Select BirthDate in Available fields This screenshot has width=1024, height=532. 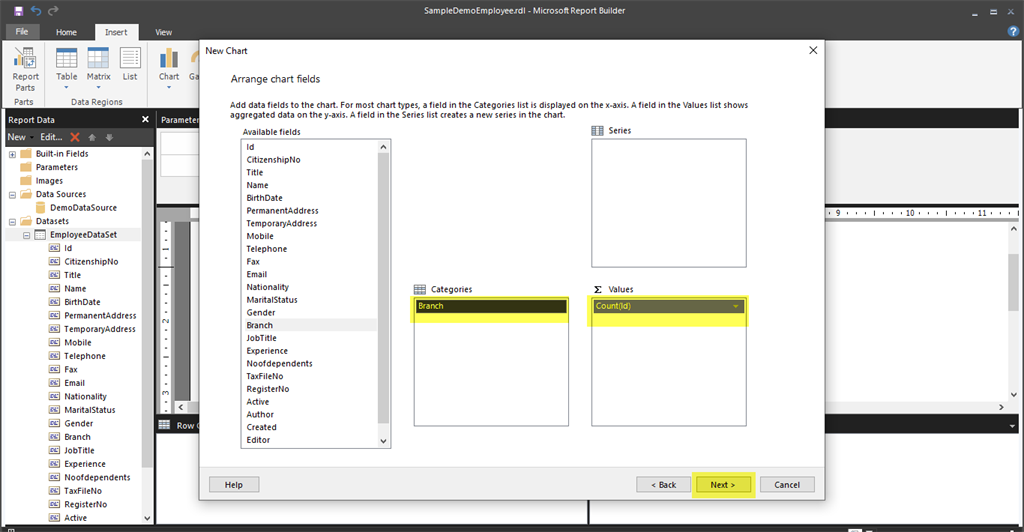[x=264, y=198]
